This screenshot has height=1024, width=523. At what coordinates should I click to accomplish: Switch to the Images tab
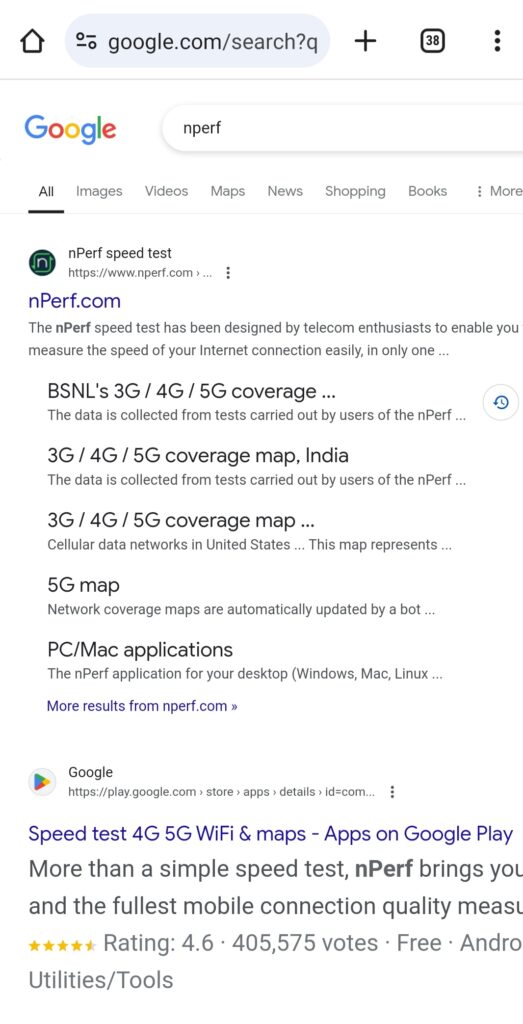coord(99,191)
